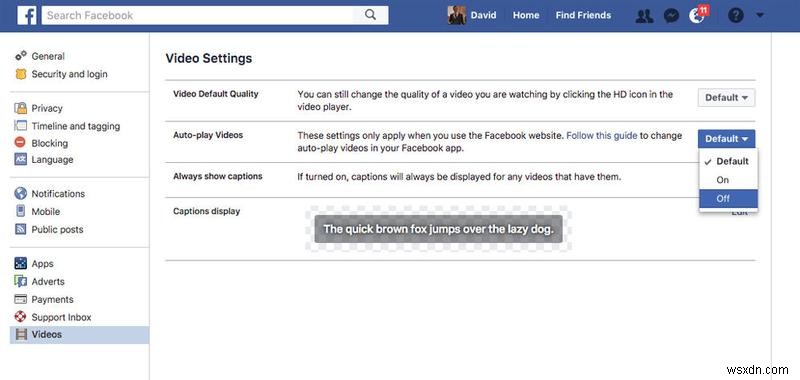Open Notifications settings section
Viewport: 800px width, 380px height.
(58, 194)
